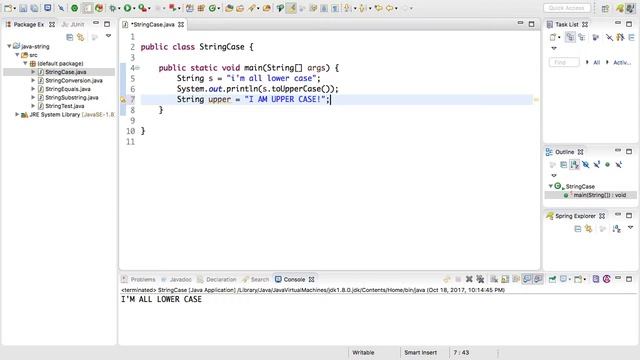640x360 pixels.
Task: Select StringSubstring.java in Package Explorer
Action: point(71,98)
